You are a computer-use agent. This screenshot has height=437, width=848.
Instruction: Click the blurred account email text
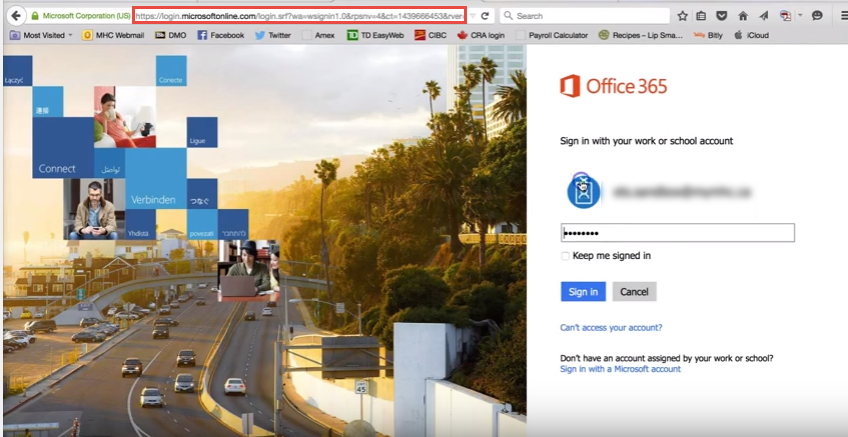(x=681, y=191)
